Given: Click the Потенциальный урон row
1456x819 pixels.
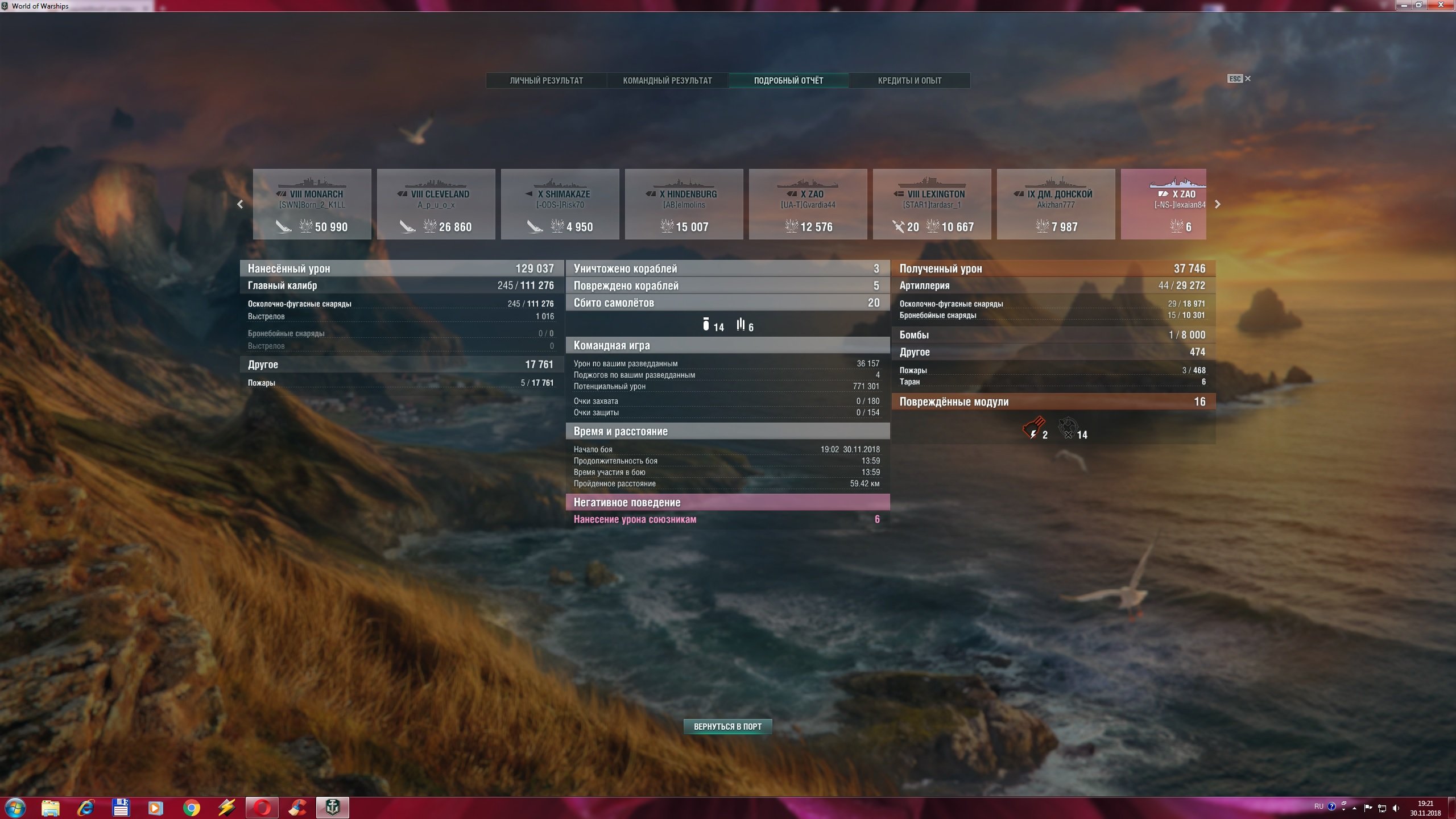Looking at the screenshot, I should click(727, 386).
